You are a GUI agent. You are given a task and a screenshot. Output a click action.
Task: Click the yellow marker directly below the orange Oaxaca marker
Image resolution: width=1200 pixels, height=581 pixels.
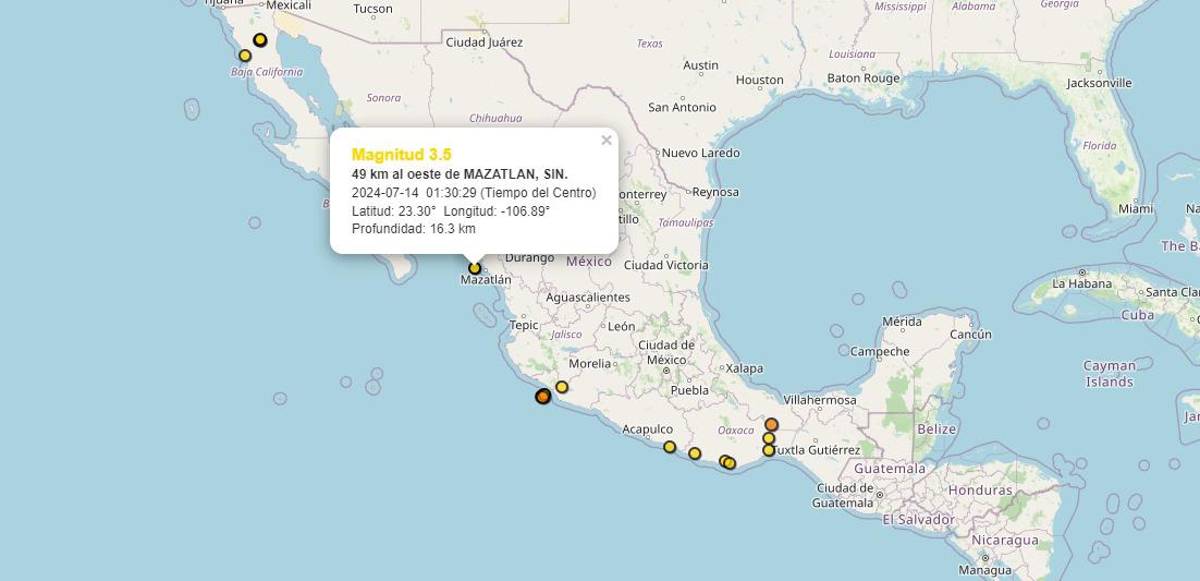(769, 438)
